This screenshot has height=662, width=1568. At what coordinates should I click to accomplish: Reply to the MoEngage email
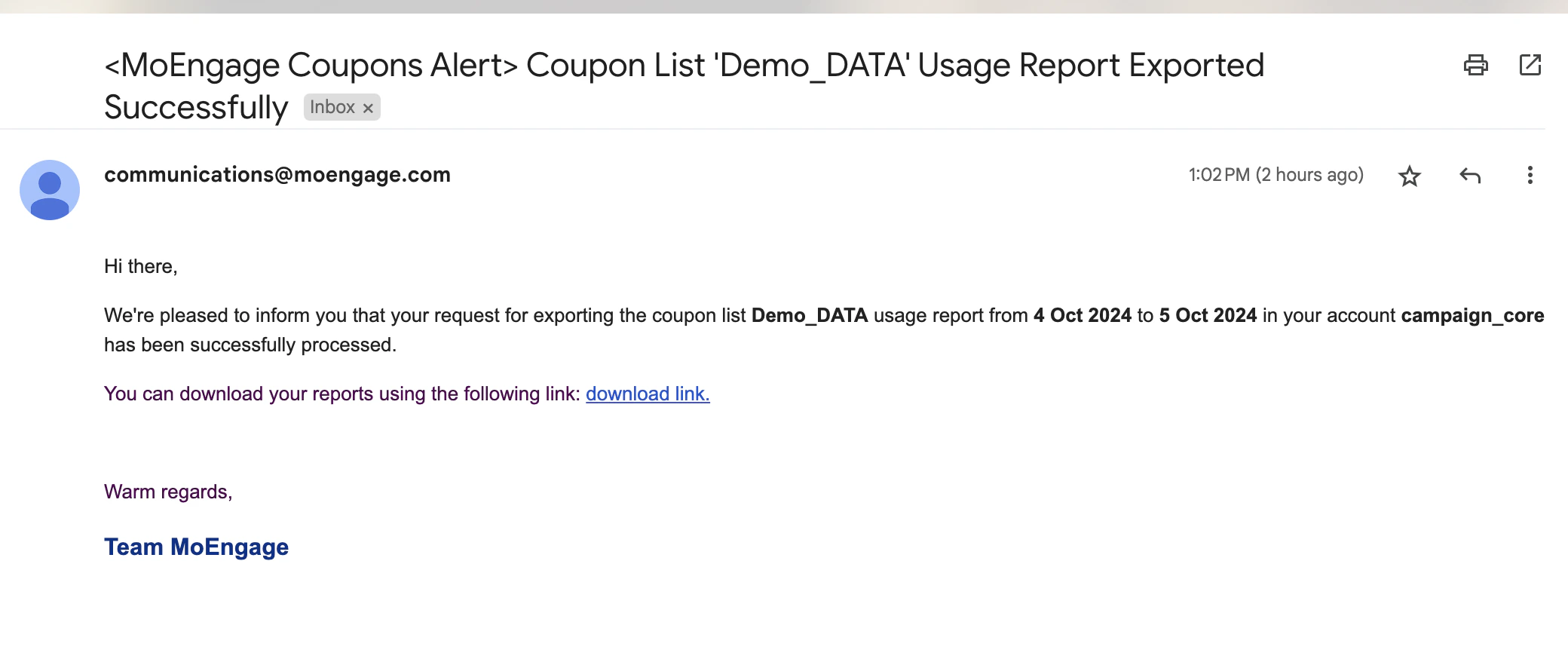tap(1469, 176)
